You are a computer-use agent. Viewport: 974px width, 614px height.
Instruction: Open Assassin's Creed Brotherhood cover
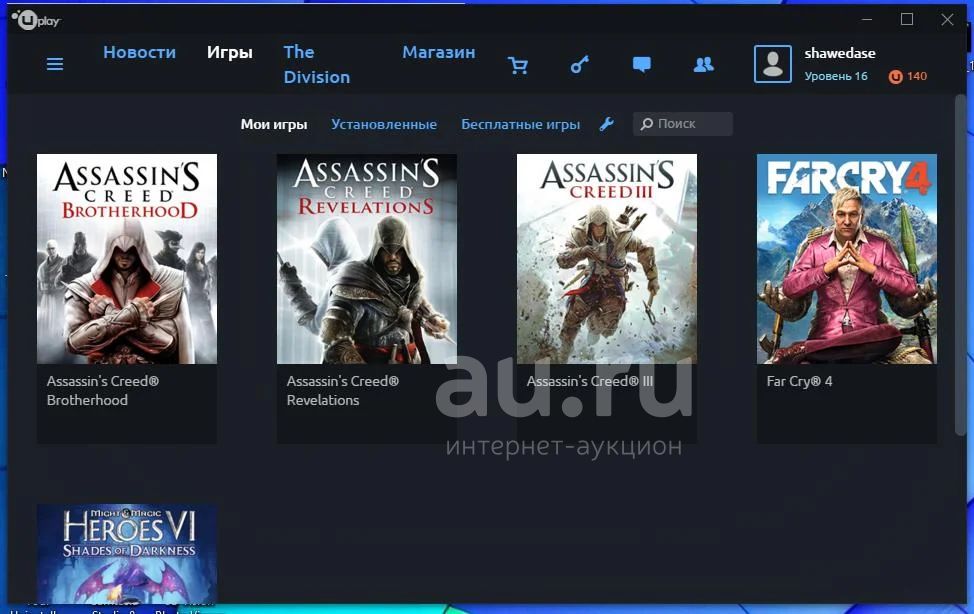(127, 259)
